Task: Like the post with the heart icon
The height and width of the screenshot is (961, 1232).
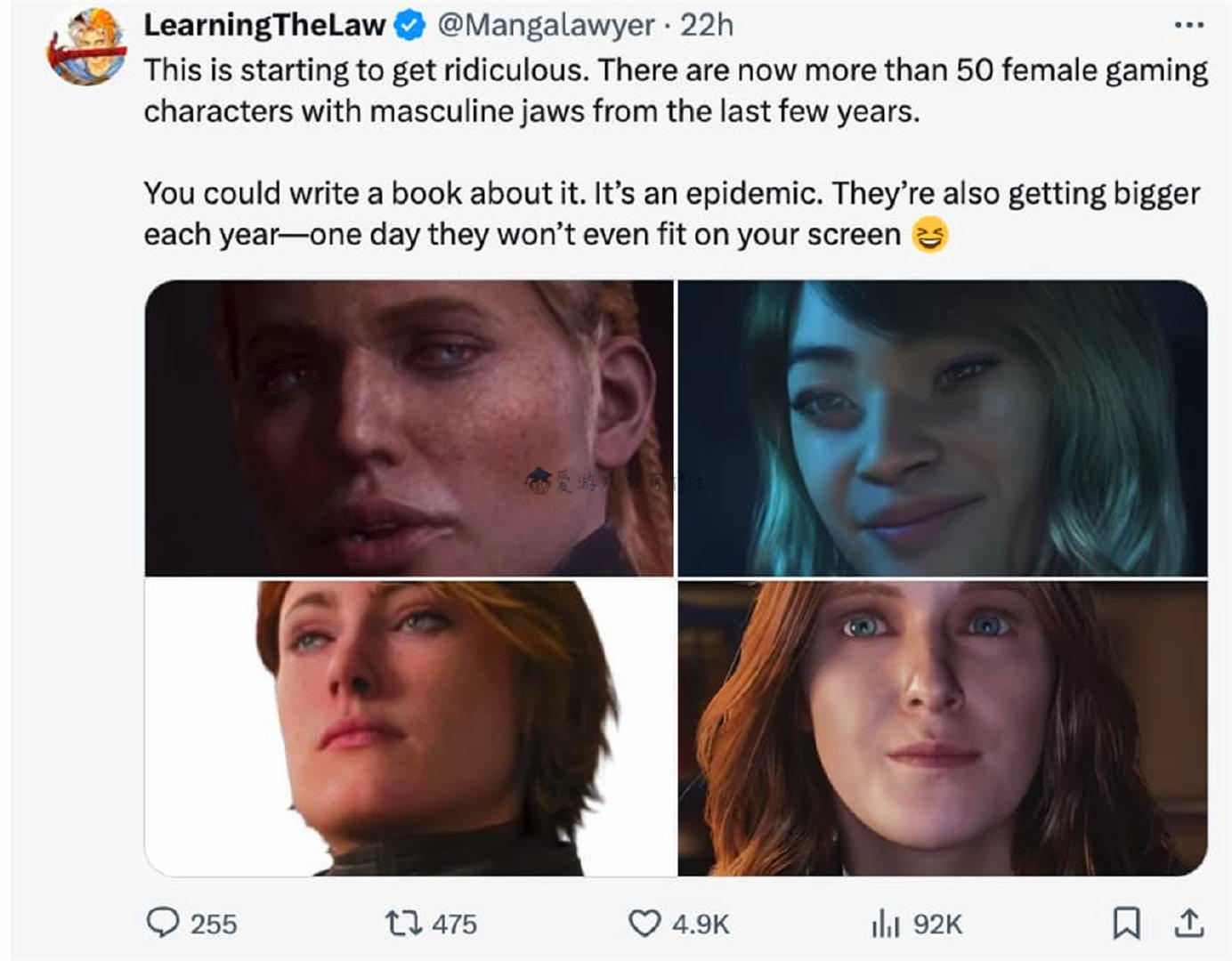Action: click(644, 924)
